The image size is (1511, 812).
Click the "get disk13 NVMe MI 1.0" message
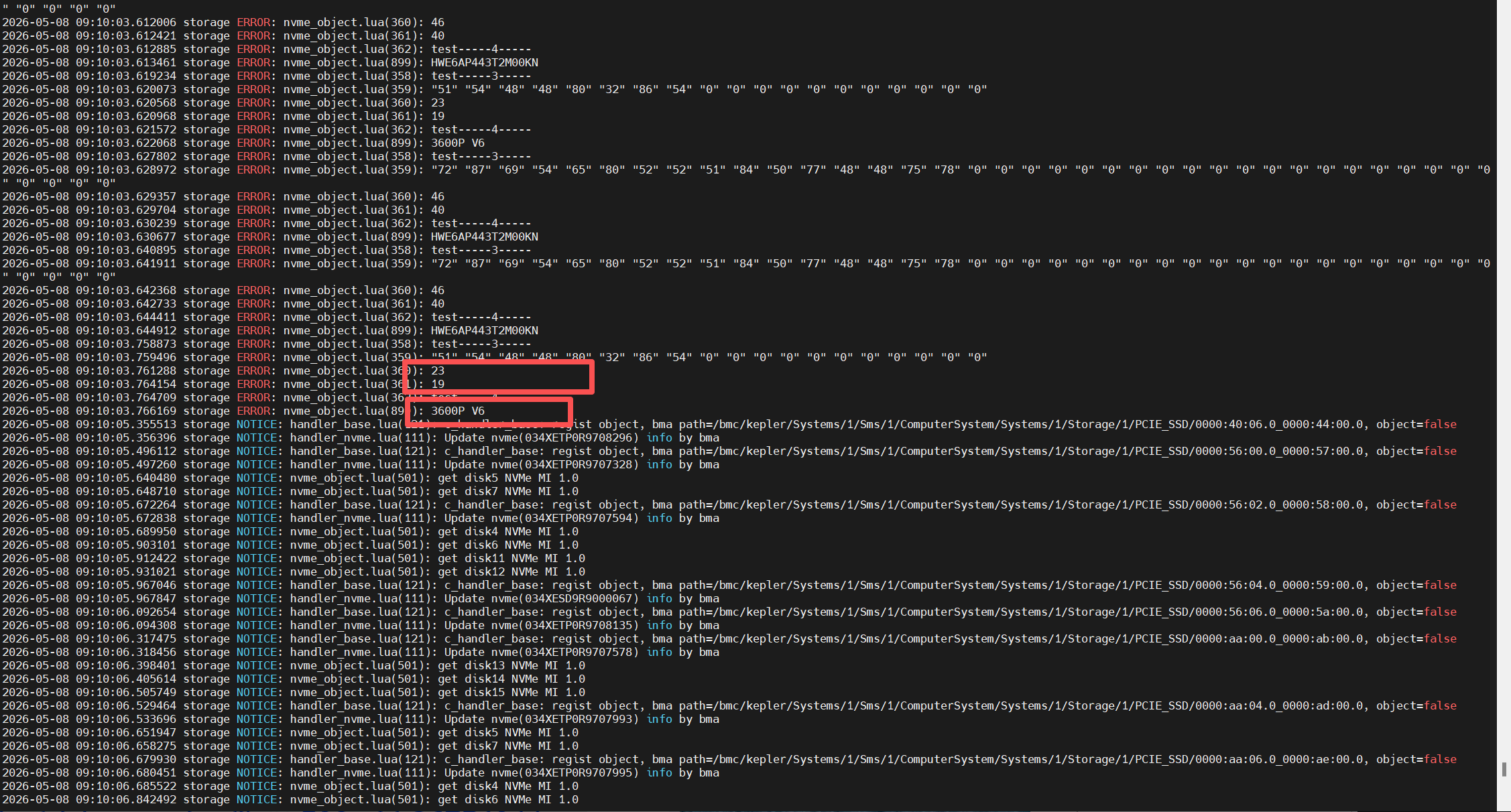click(x=511, y=665)
